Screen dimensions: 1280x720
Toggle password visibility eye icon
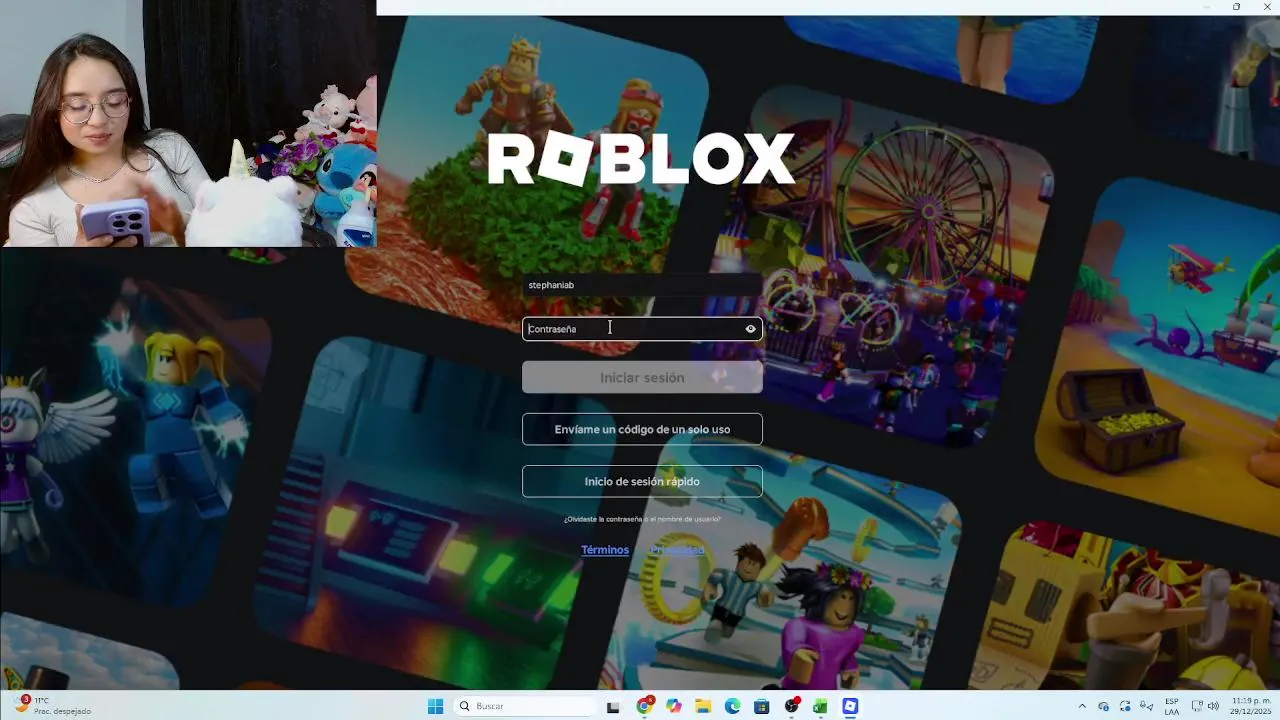pos(750,329)
